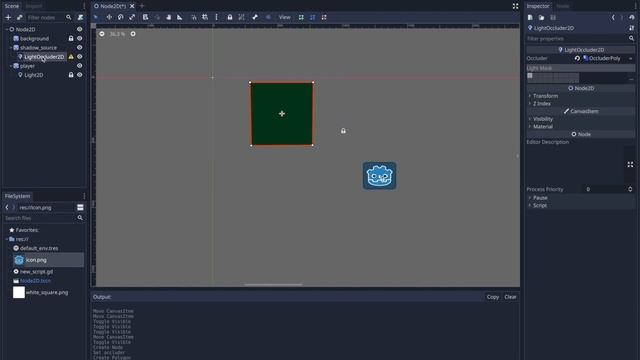Revert the Occluder property to default
Viewport: 640px width, 360px height.
577,58
